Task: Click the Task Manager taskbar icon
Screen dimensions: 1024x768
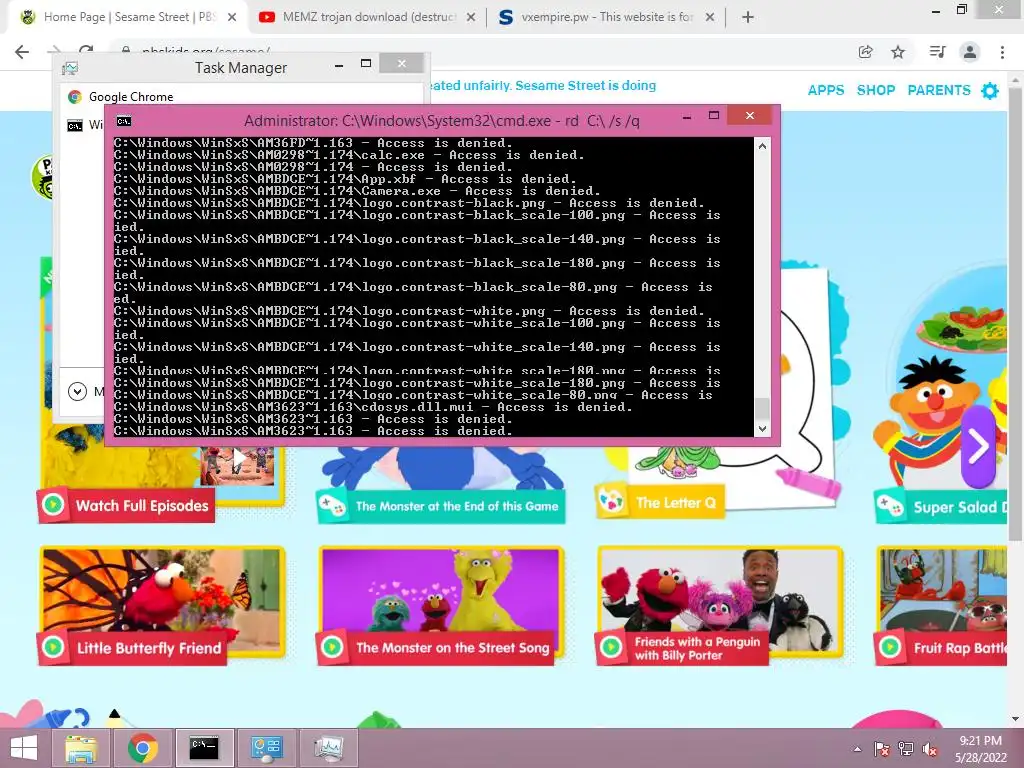Action: (x=328, y=748)
